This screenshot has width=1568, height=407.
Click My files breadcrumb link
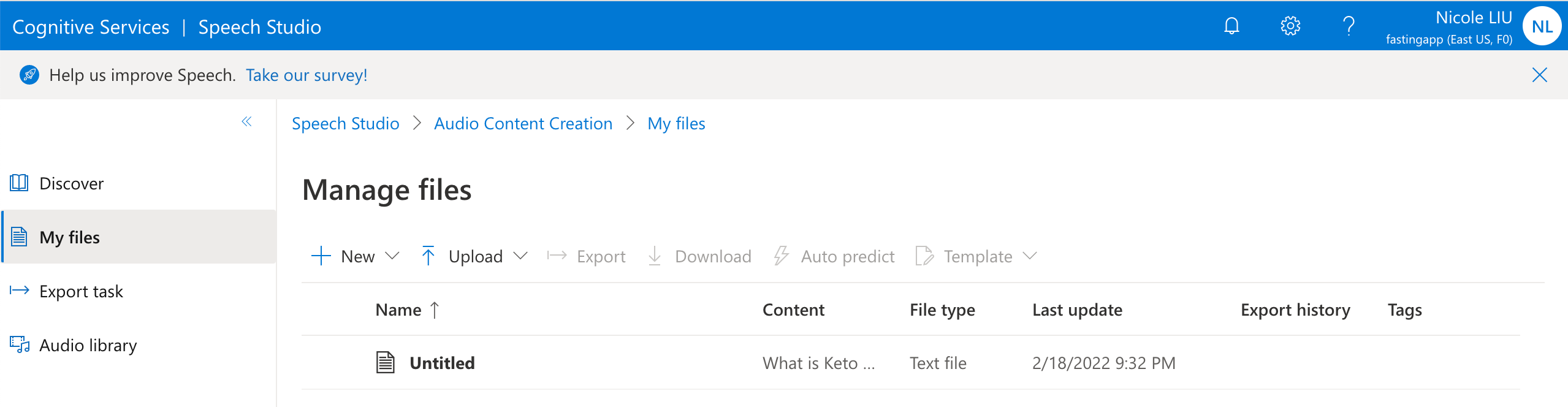point(676,123)
